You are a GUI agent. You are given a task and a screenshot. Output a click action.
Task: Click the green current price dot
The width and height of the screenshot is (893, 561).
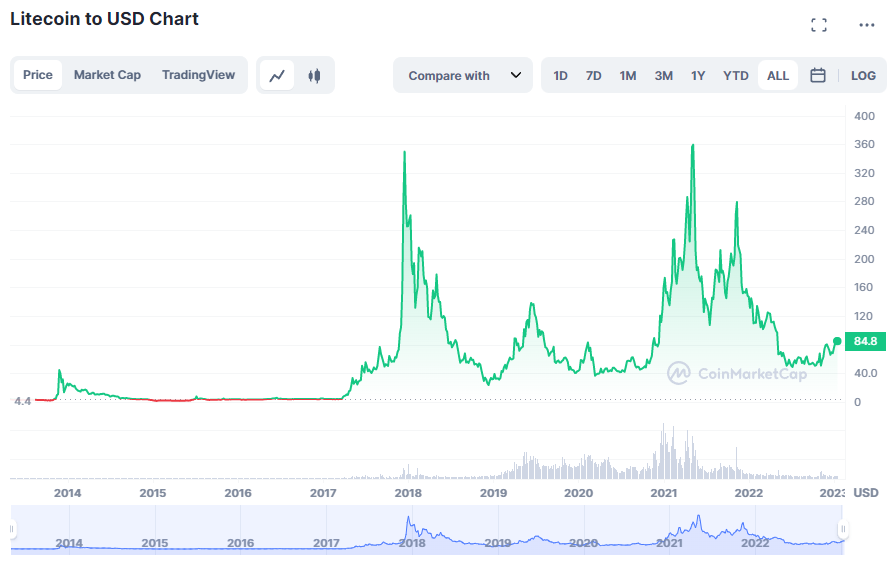[x=837, y=341]
